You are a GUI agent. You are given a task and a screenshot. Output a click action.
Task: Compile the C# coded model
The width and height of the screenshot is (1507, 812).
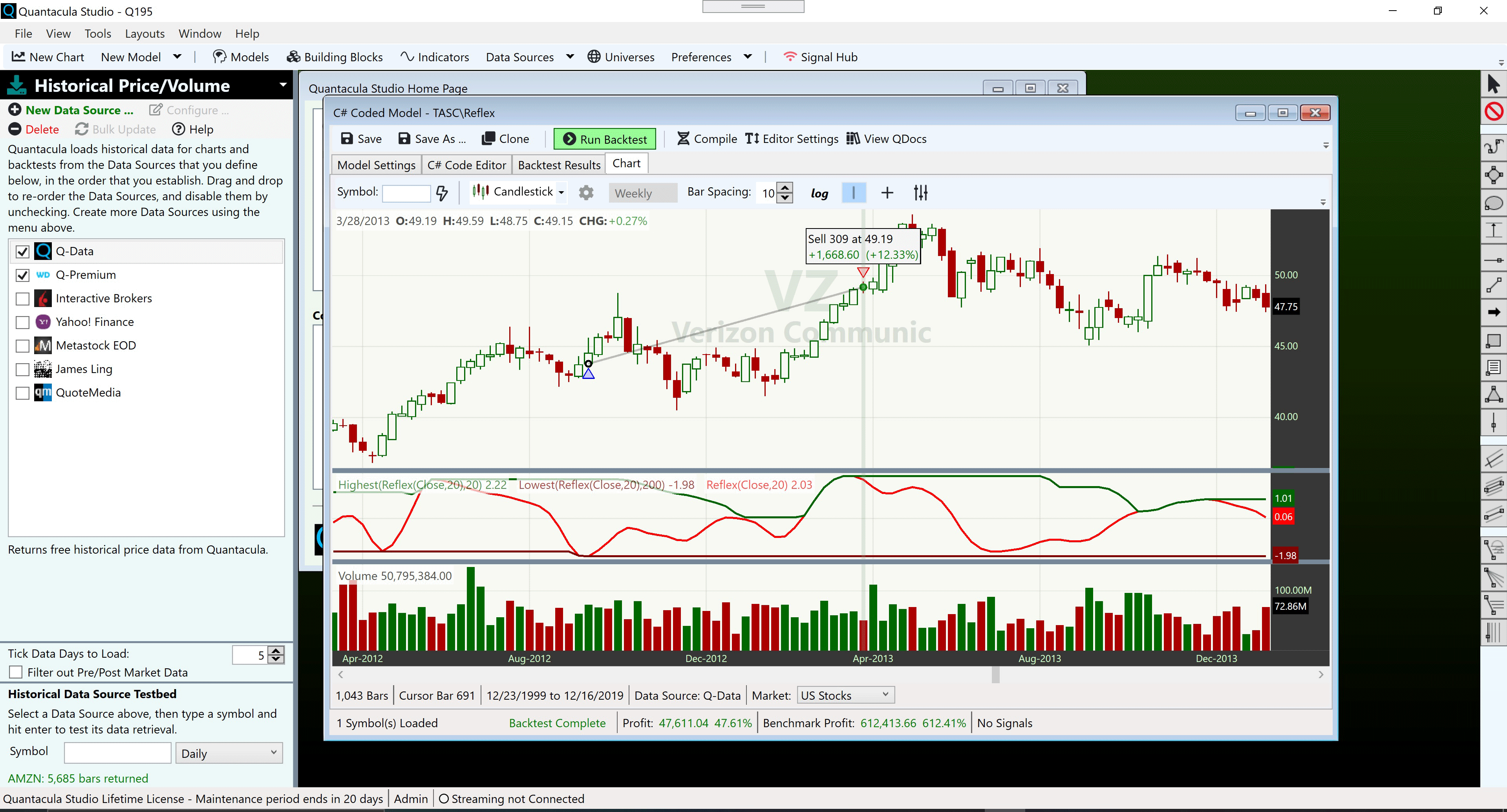707,139
